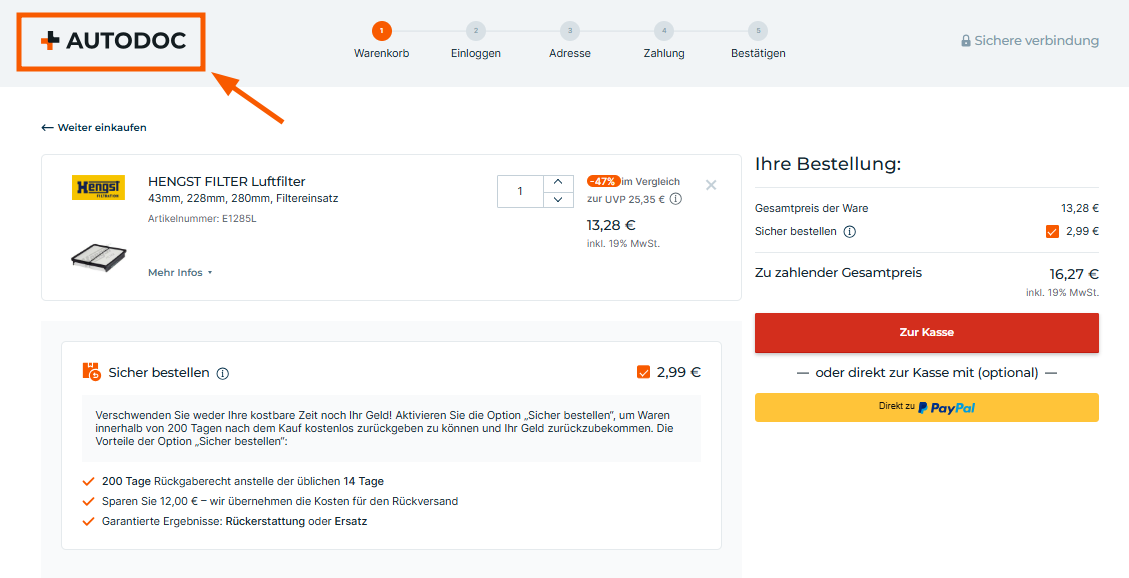Viewport: 1129px width, 578px height.
Task: Click the AUTODOC logo
Action: click(112, 41)
